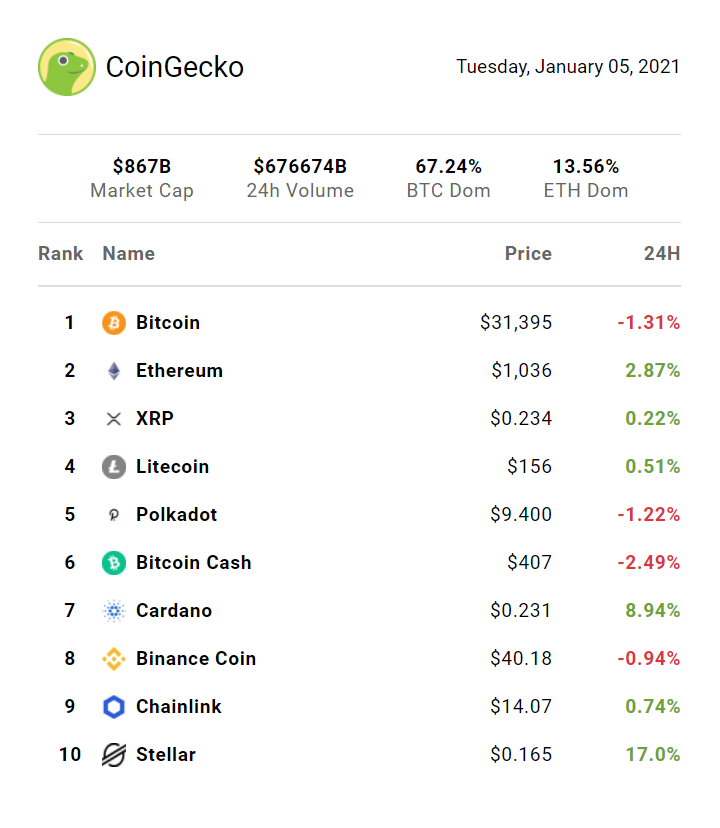Click the Ethereum diamond icon
The width and height of the screenshot is (720, 828).
coord(114,371)
